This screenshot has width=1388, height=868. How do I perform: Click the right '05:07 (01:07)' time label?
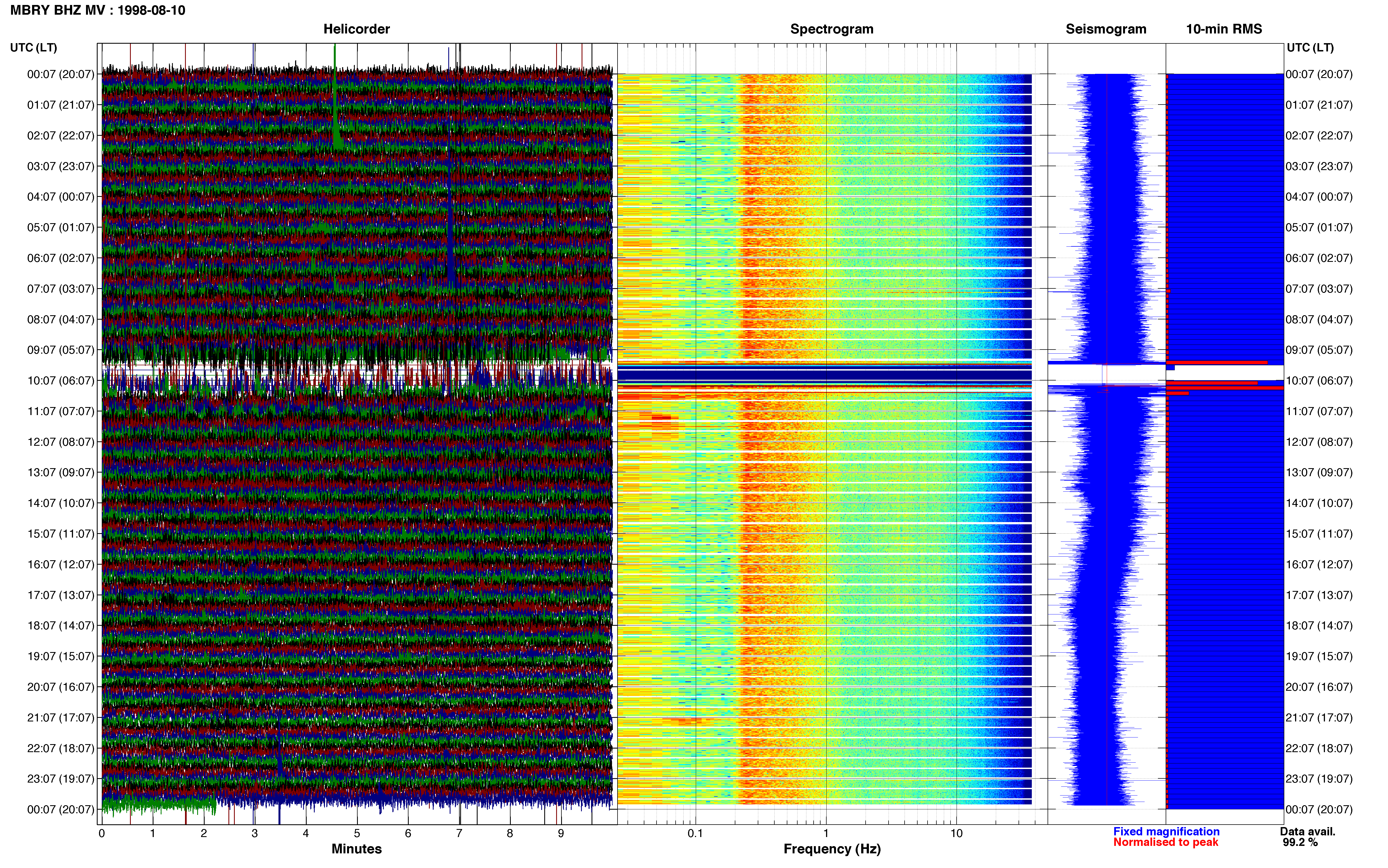(1319, 227)
